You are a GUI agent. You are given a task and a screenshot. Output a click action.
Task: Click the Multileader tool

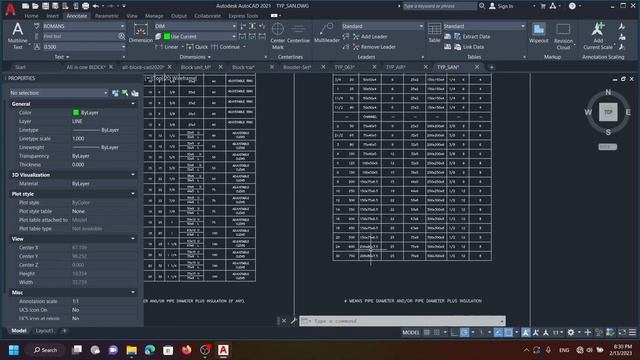pyautogui.click(x=327, y=33)
